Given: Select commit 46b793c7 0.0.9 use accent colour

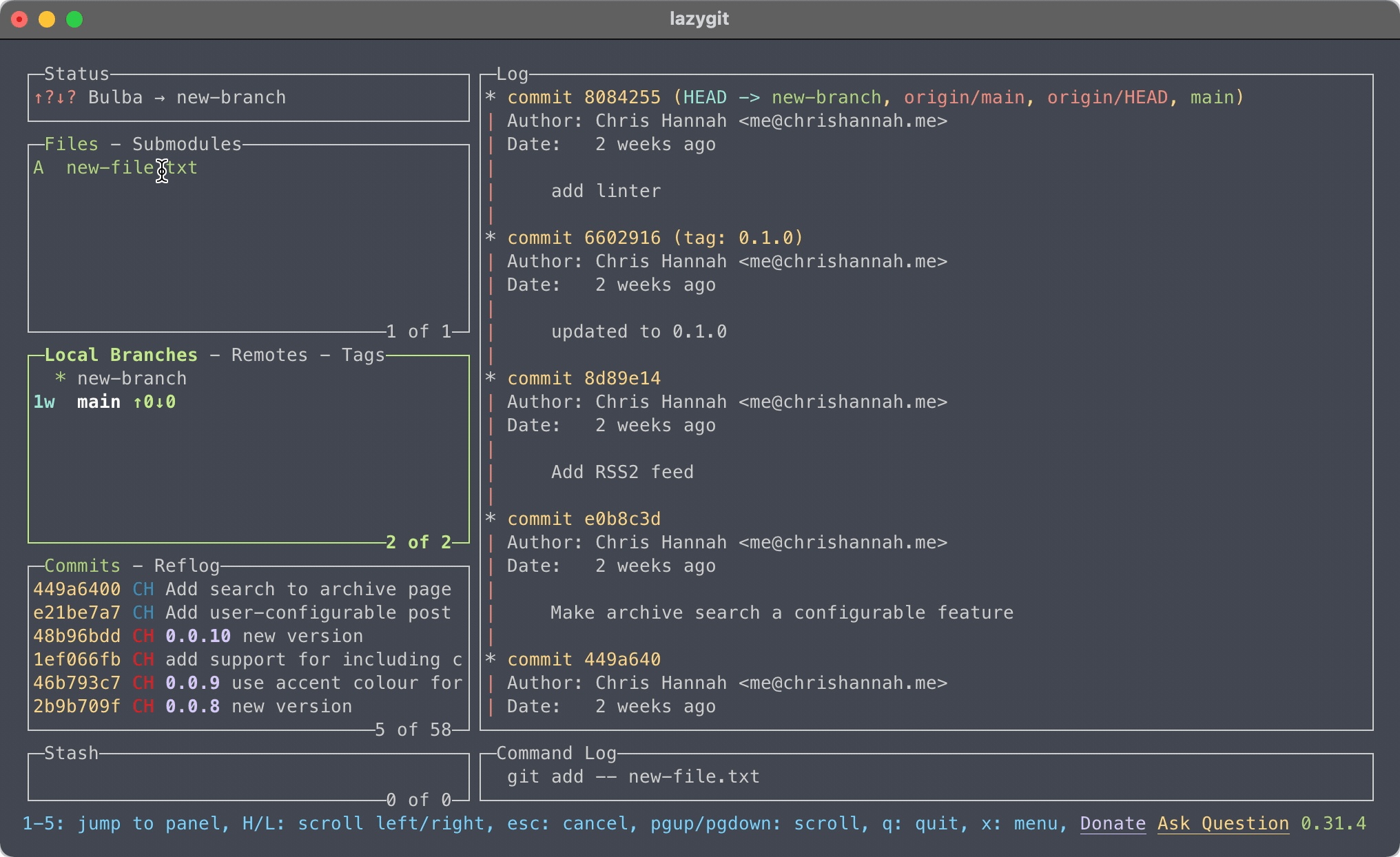Looking at the screenshot, I should coord(249,683).
